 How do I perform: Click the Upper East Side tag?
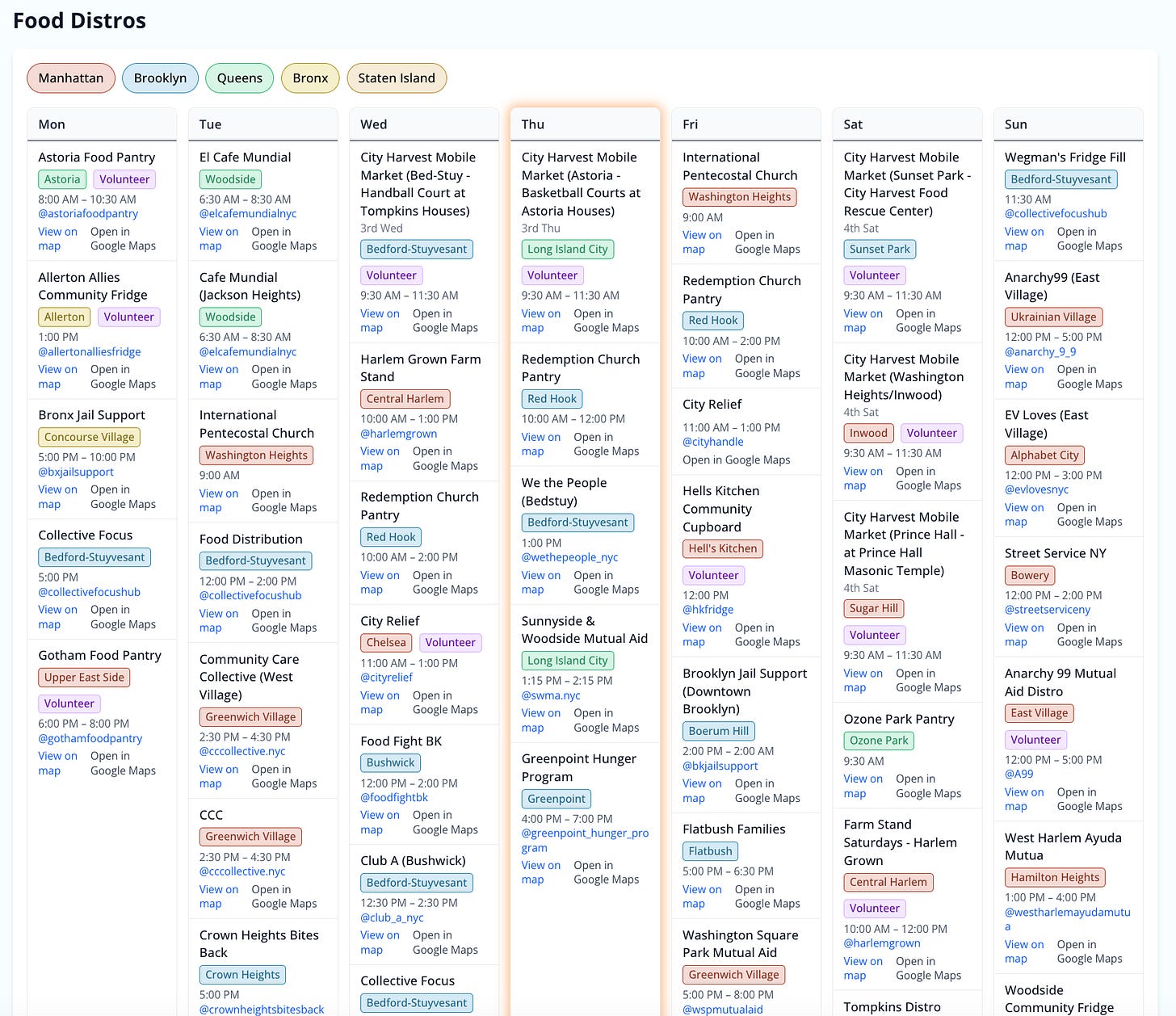(x=84, y=678)
